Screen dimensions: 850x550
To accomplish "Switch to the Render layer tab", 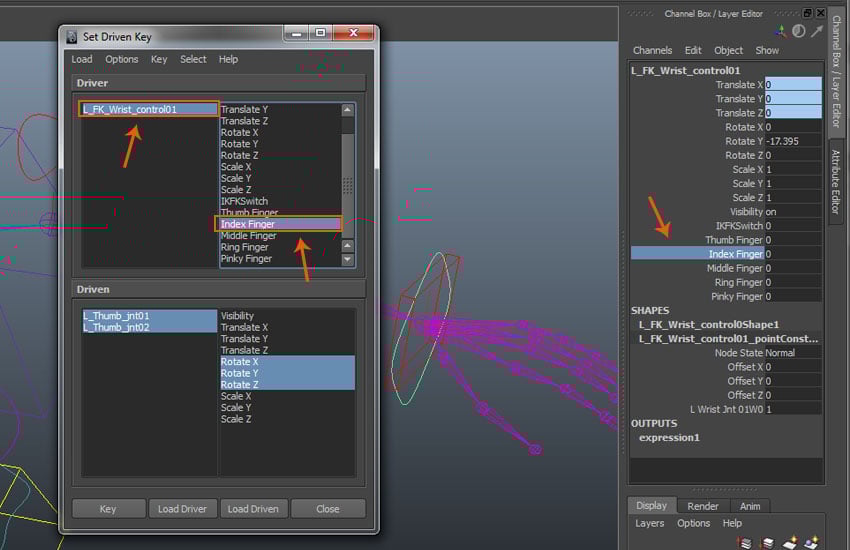I will pyautogui.click(x=703, y=506).
